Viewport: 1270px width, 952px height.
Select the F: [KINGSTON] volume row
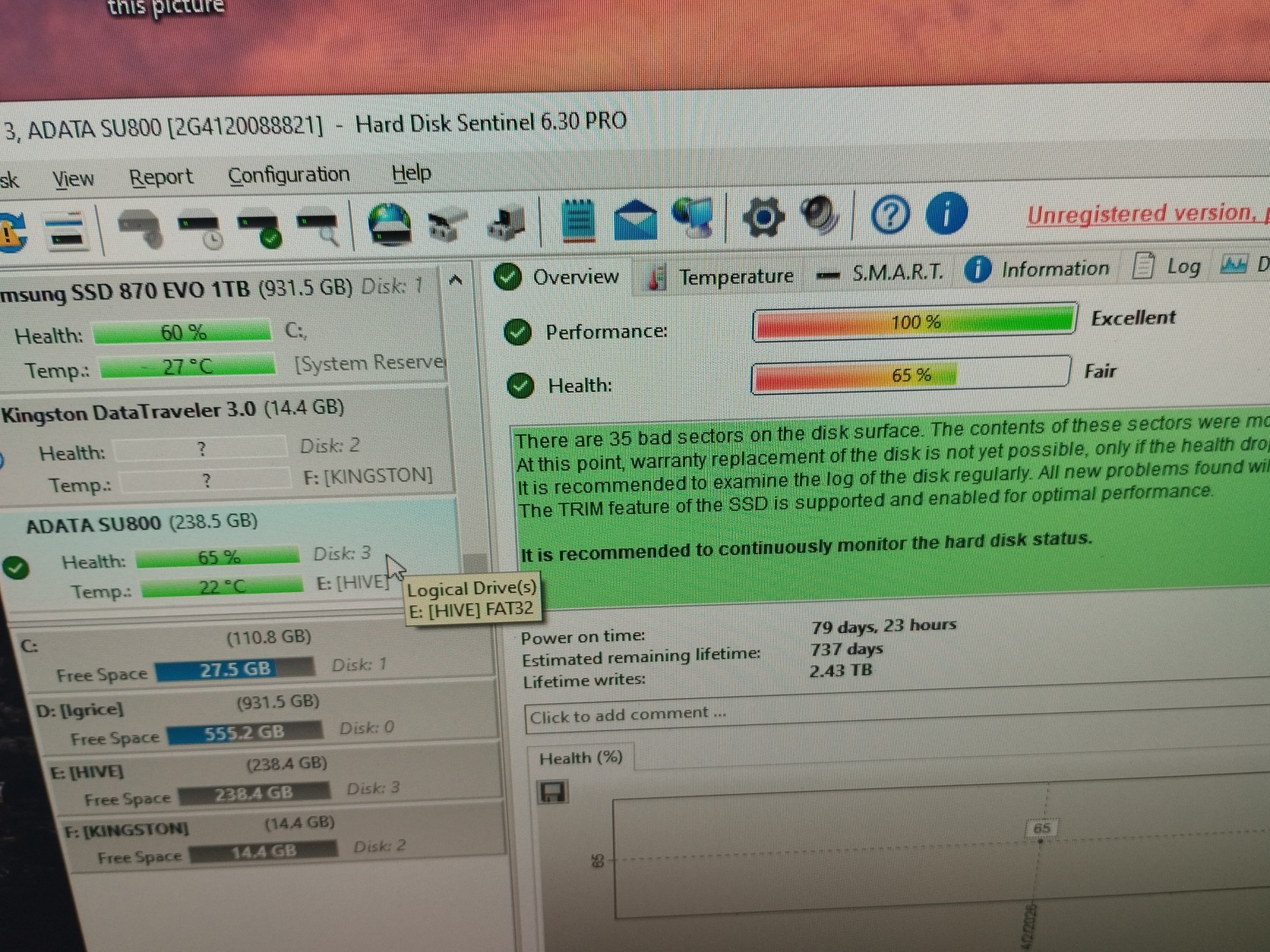pos(281,839)
